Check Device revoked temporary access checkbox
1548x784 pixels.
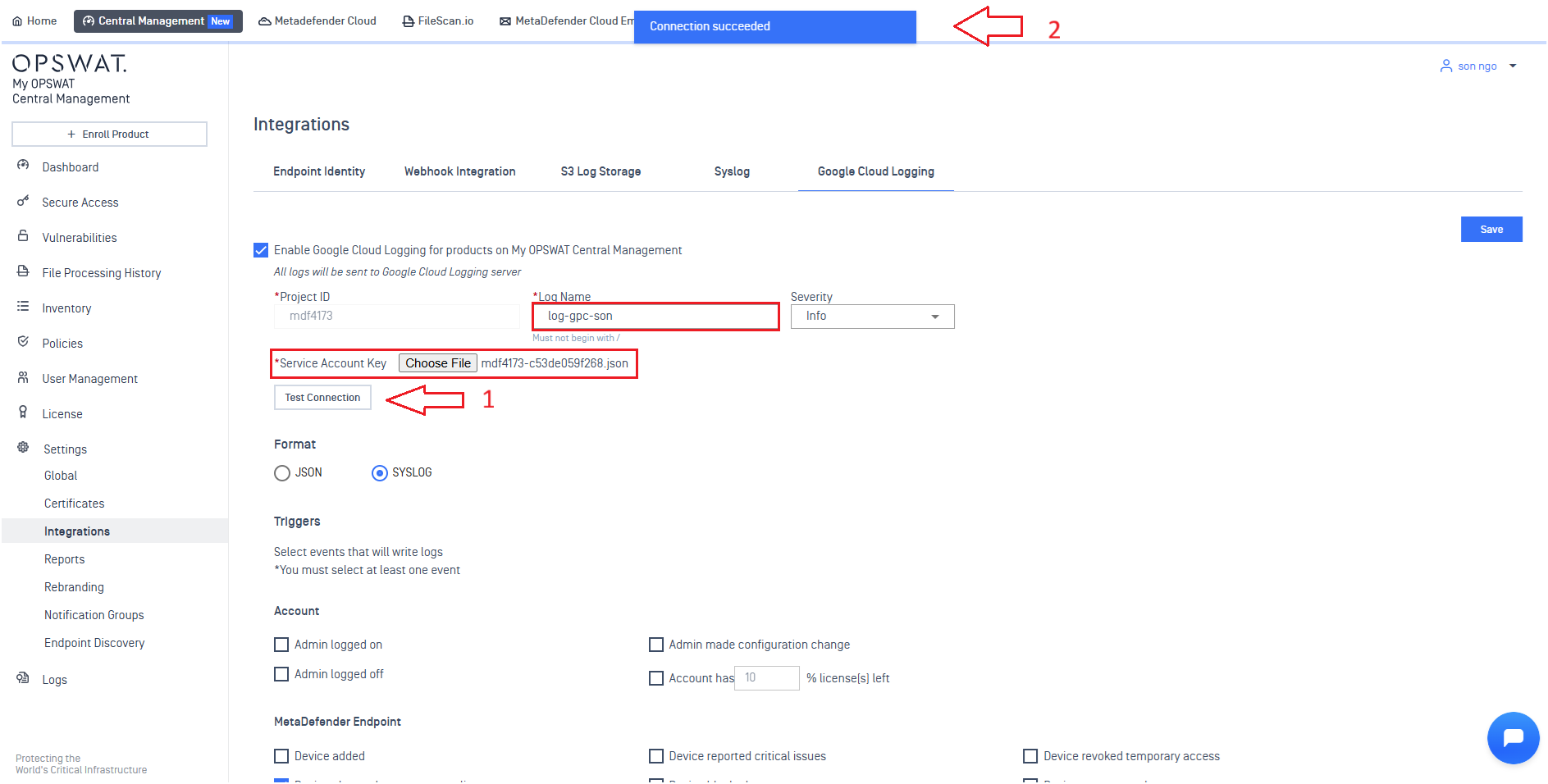click(x=1030, y=756)
